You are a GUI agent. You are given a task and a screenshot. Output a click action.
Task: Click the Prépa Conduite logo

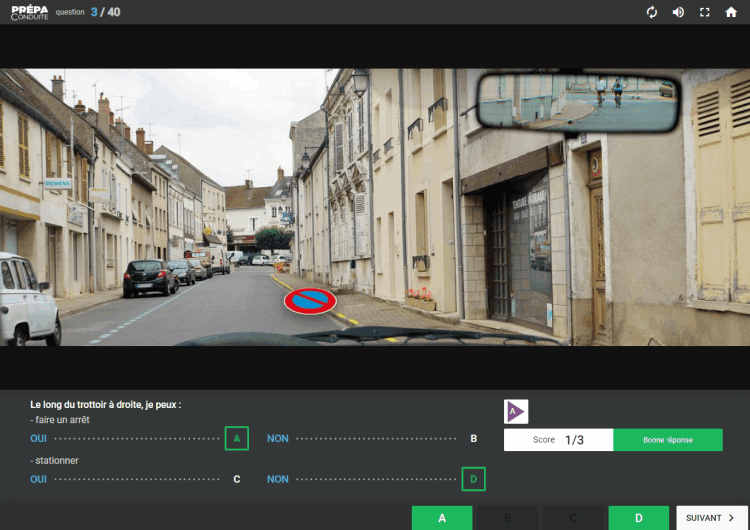[28, 12]
